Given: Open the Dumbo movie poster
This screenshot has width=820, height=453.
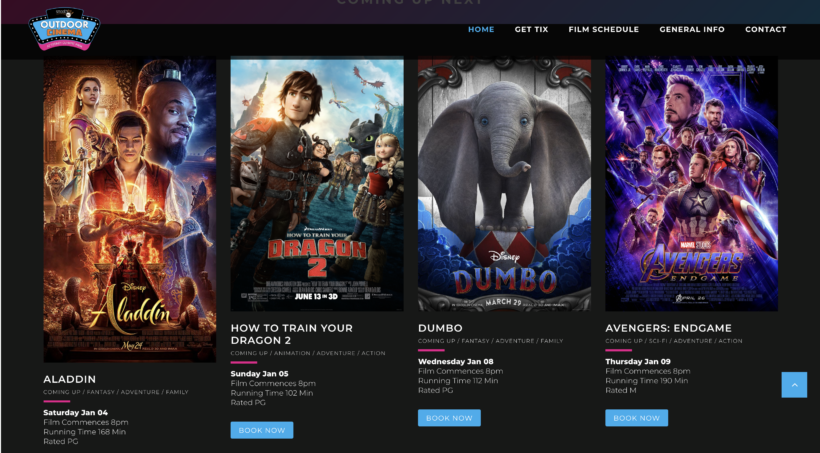Looking at the screenshot, I should coord(504,184).
